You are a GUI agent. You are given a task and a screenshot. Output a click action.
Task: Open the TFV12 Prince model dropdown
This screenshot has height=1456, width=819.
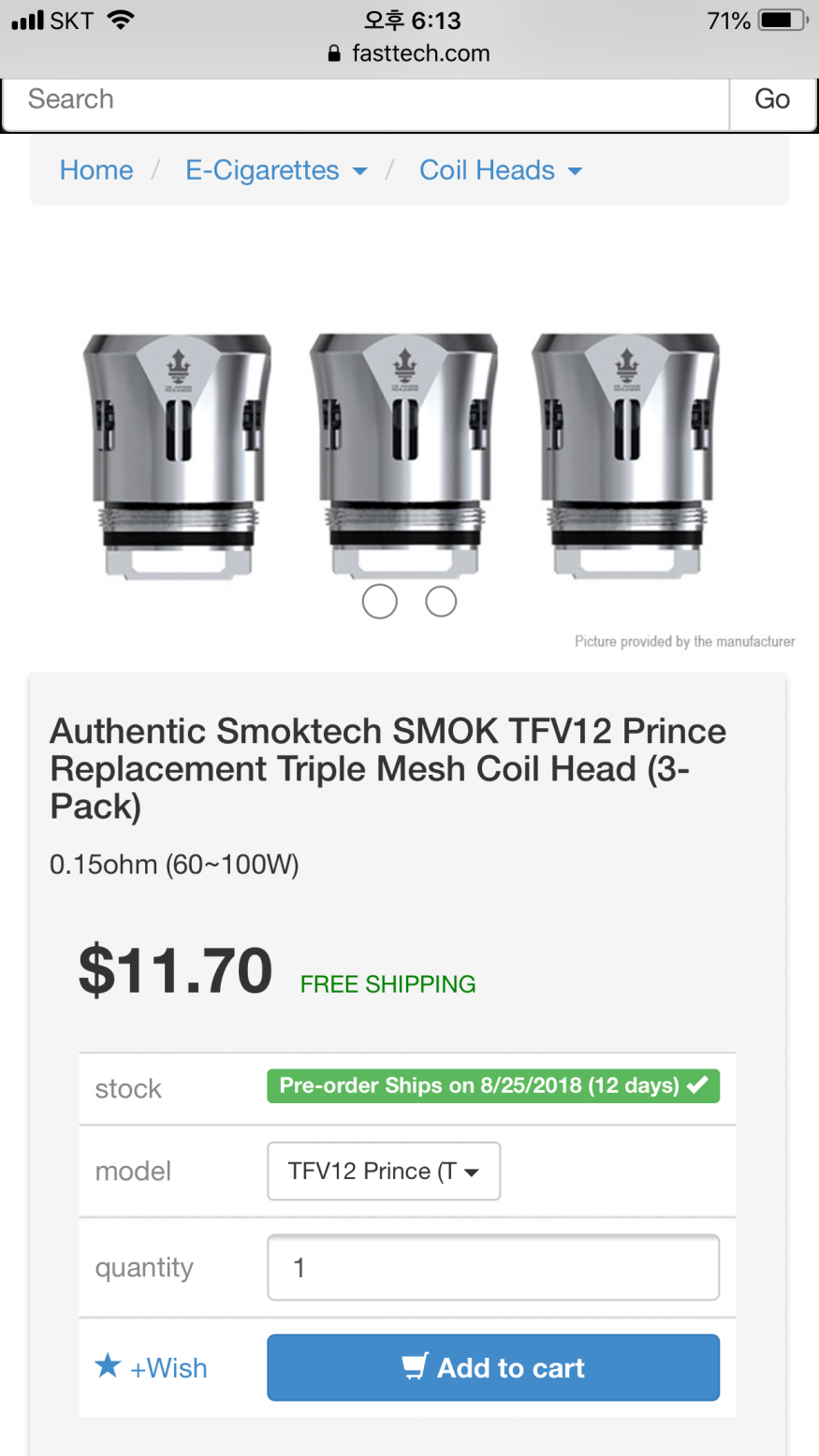[x=384, y=1171]
